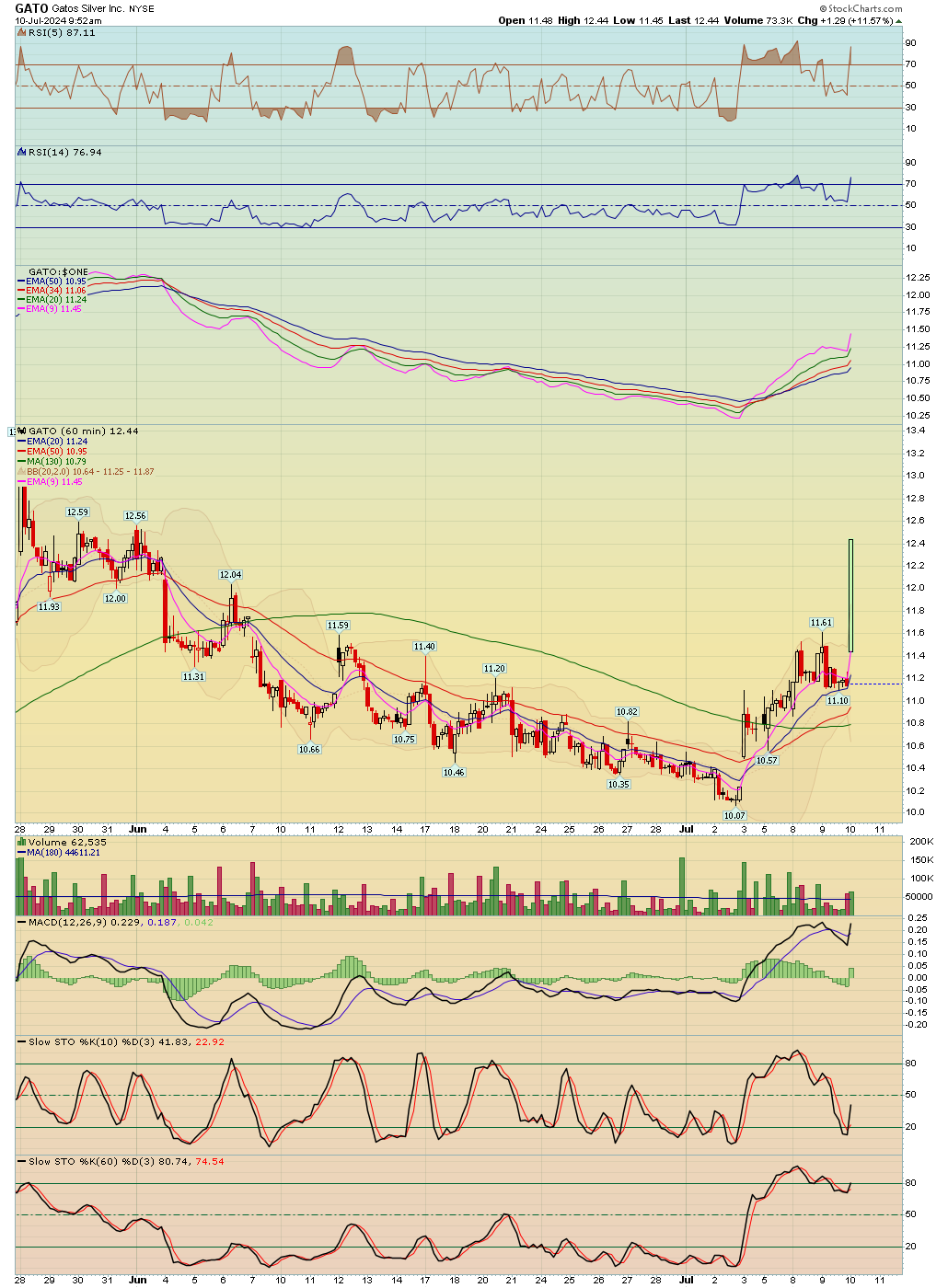This screenshot has height=1288, width=948.
Task: Click the GATO ticker symbol in header
Action: coord(31,8)
